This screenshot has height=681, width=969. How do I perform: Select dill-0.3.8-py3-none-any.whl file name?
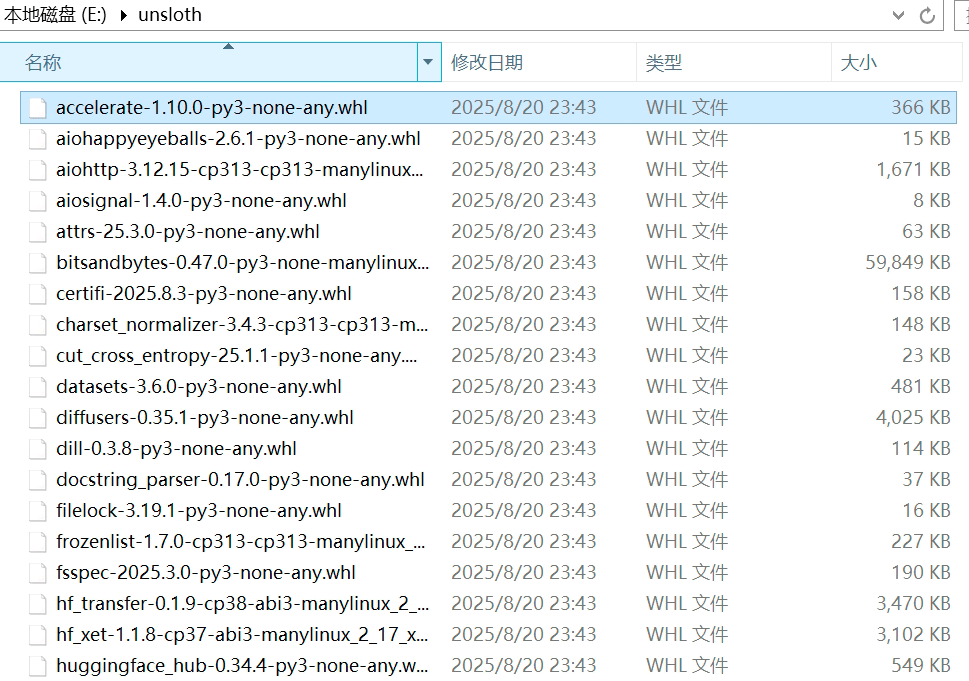coord(176,449)
